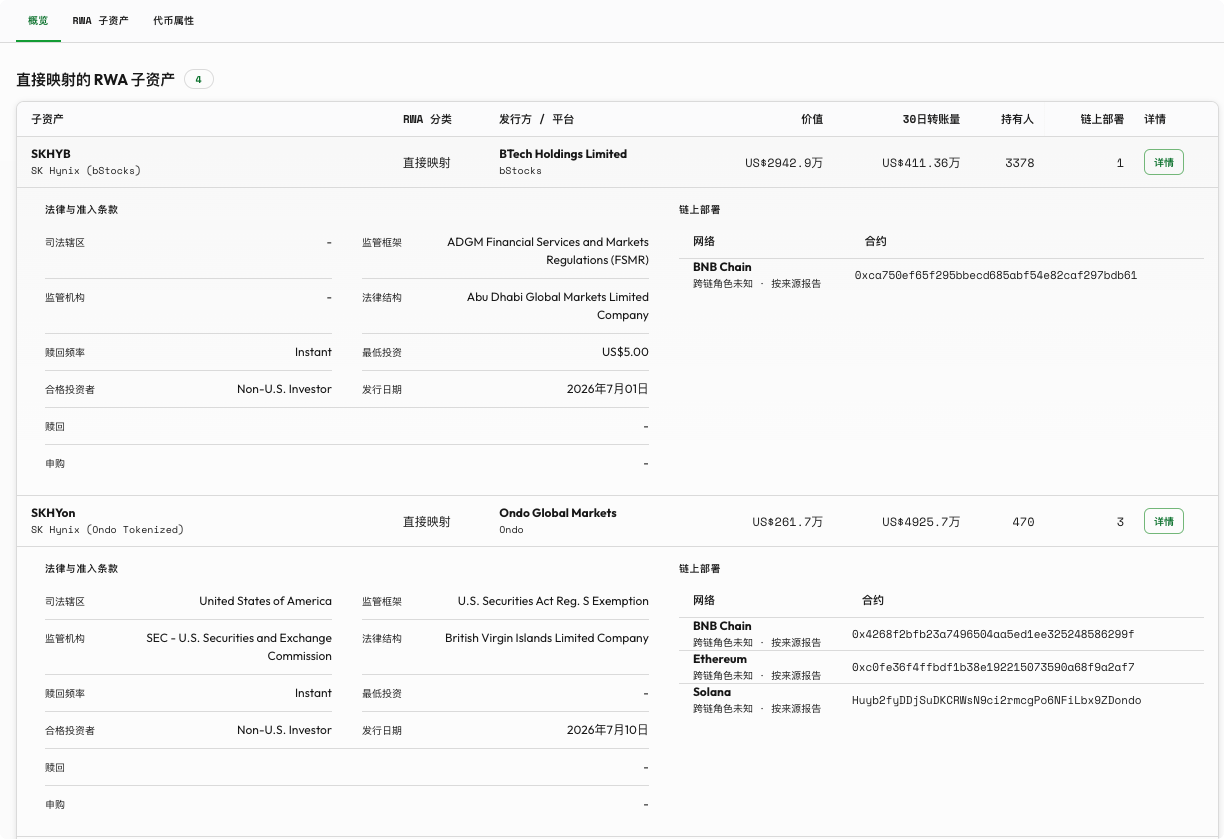
Task: Click the SKHYon BNB Chain contract address 0x4268f2…
Action: point(993,634)
